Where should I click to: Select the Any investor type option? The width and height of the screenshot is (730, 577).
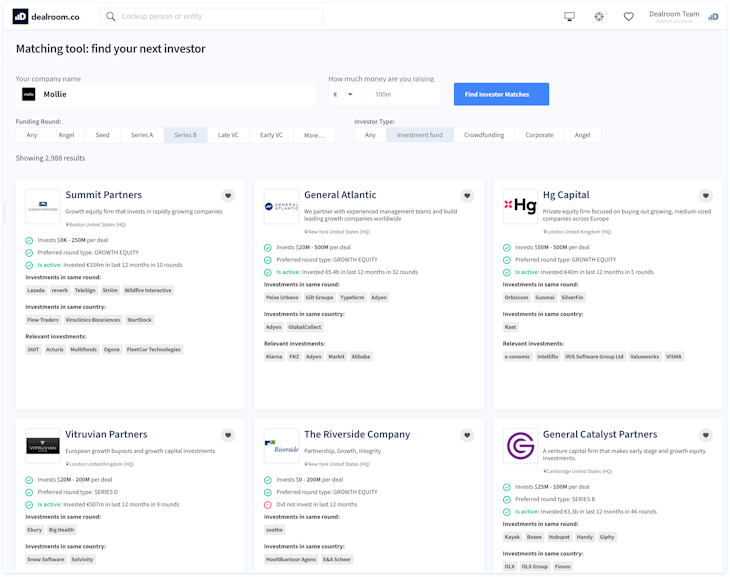click(x=370, y=135)
